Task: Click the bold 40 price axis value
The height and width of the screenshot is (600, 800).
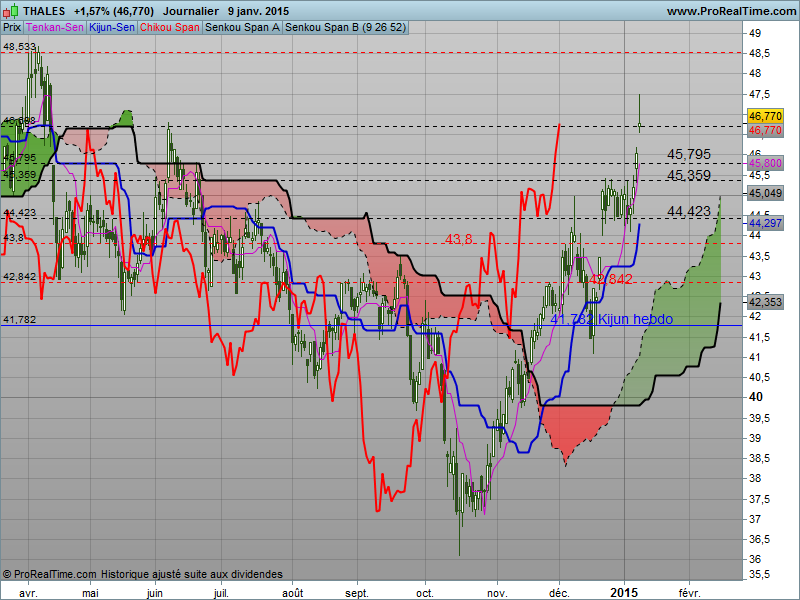Action: click(x=755, y=397)
